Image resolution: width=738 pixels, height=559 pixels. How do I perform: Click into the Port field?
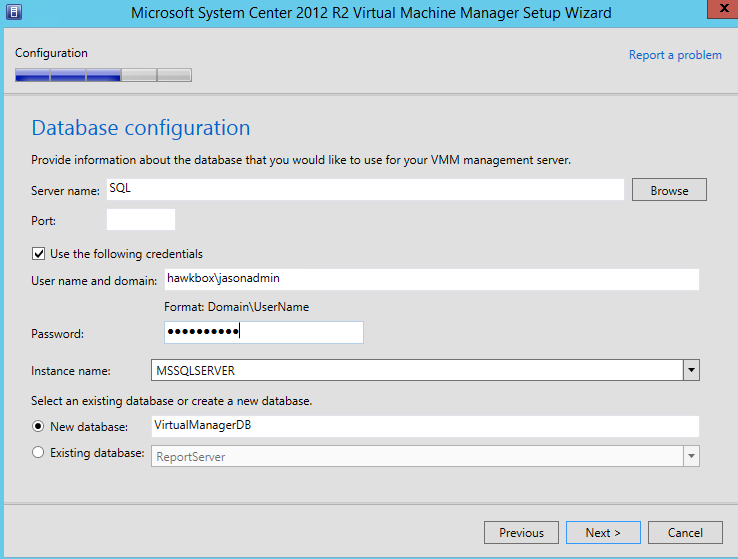point(140,220)
